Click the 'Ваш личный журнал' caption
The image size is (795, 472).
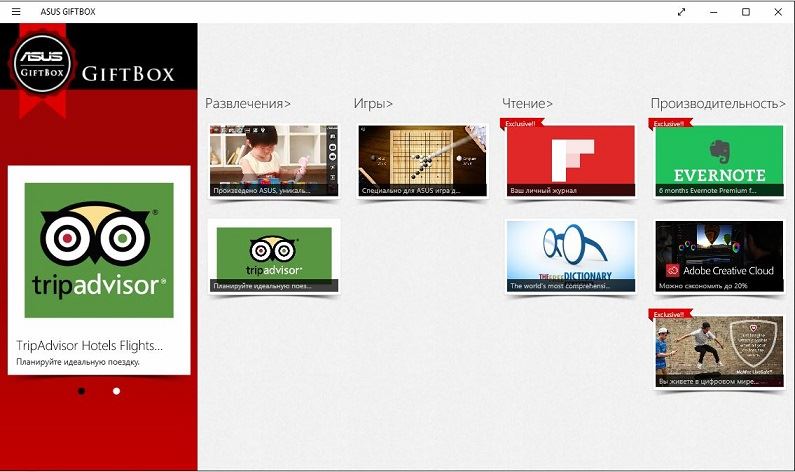point(543,191)
